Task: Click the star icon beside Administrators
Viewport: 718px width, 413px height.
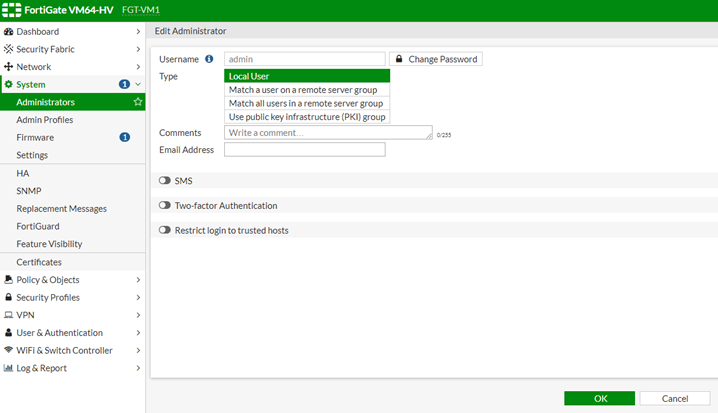Action: pyautogui.click(x=138, y=102)
